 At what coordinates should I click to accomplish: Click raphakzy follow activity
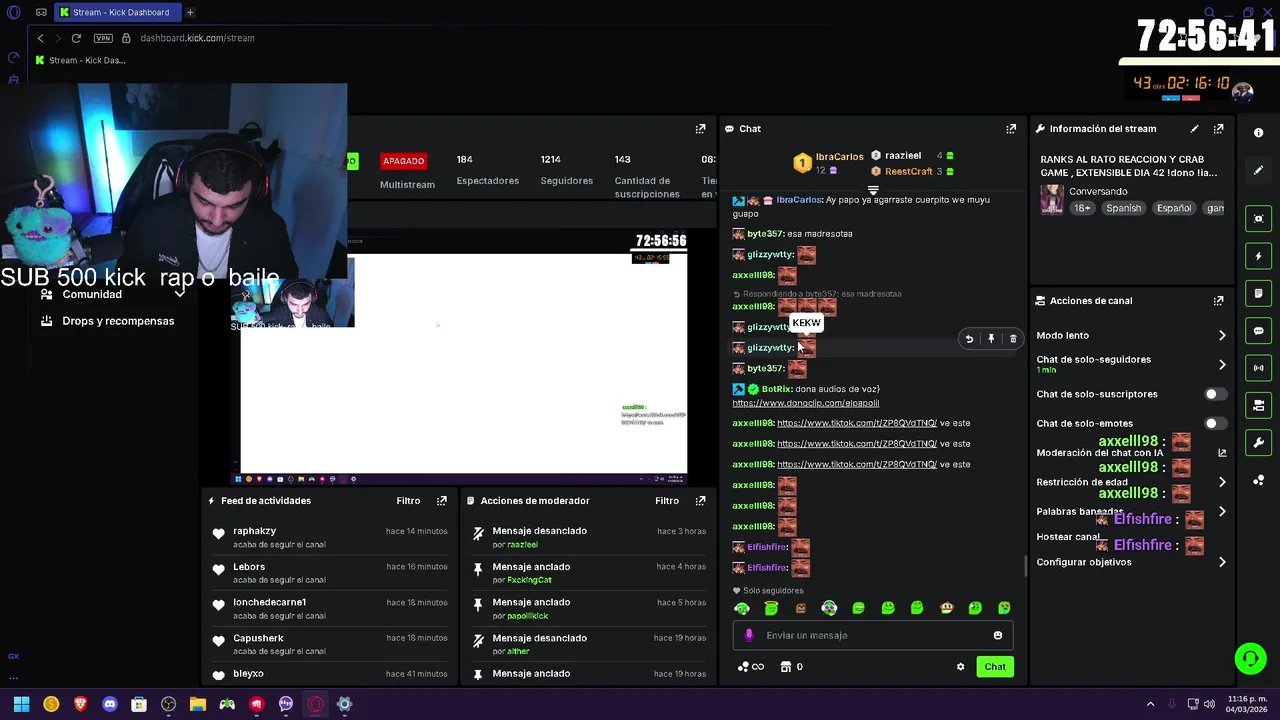[328, 537]
